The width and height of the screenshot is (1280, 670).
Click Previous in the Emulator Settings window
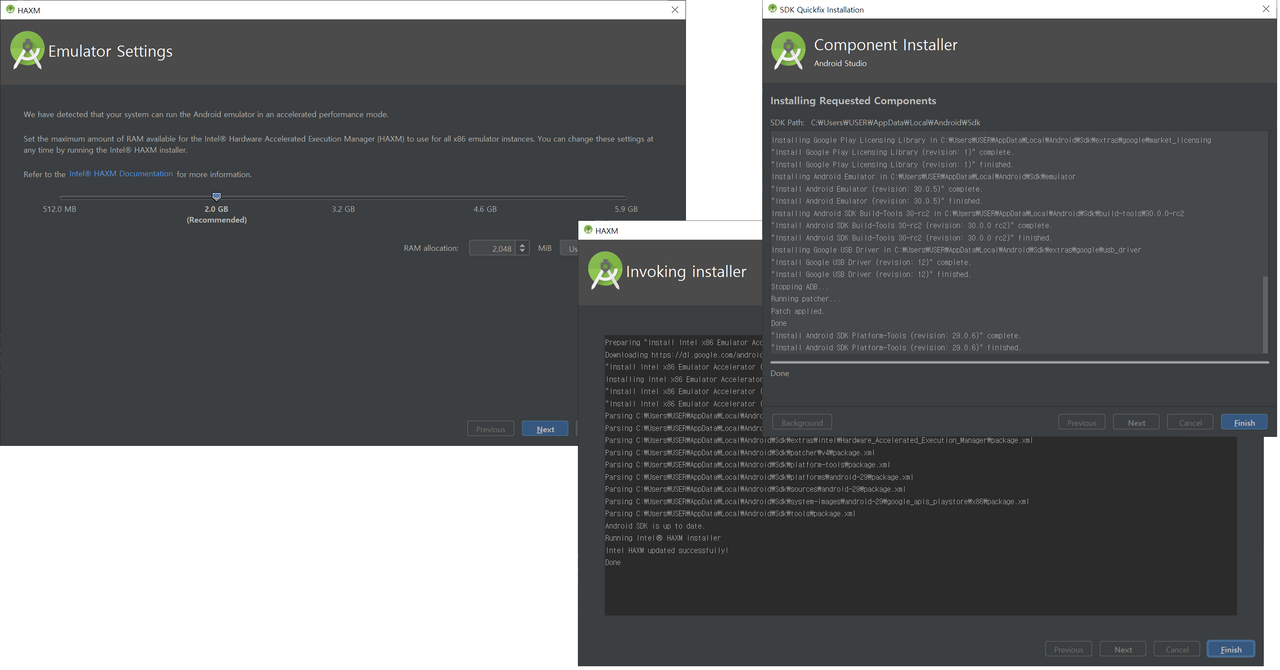click(490, 429)
